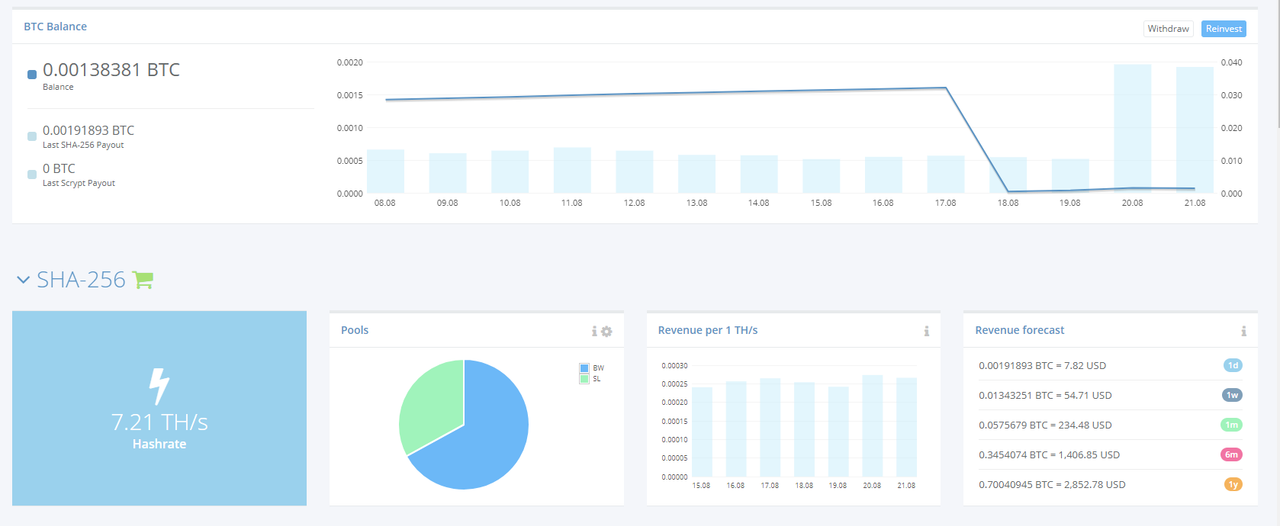Click info icon in Revenue forecast panel

(x=1244, y=331)
